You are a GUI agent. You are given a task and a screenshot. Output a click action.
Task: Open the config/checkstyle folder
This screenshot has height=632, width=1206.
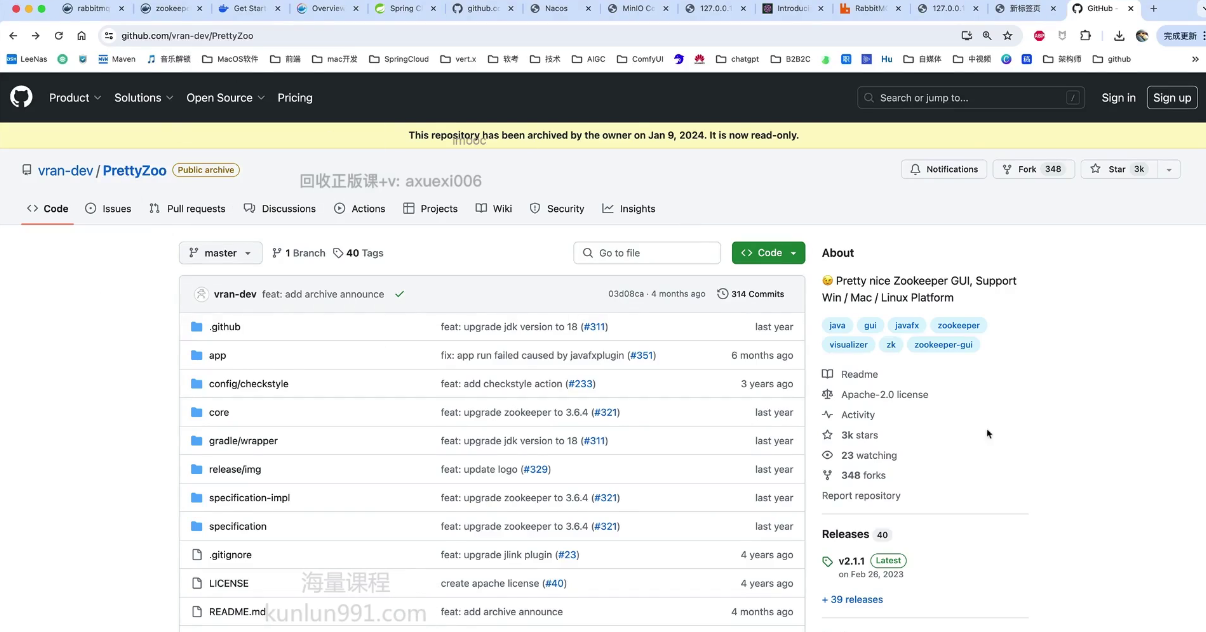tap(249, 384)
